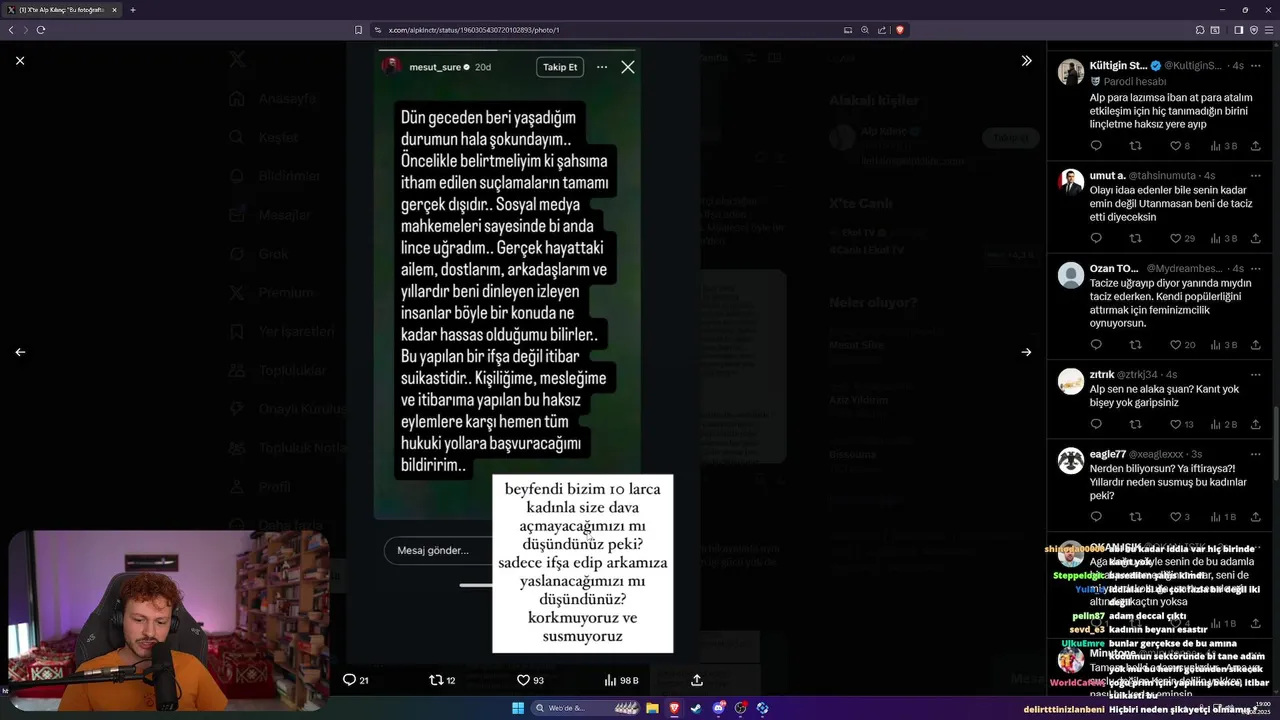Image resolution: width=1280 pixels, height=720 pixels.
Task: Open replies on the photo post
Action: click(x=356, y=680)
